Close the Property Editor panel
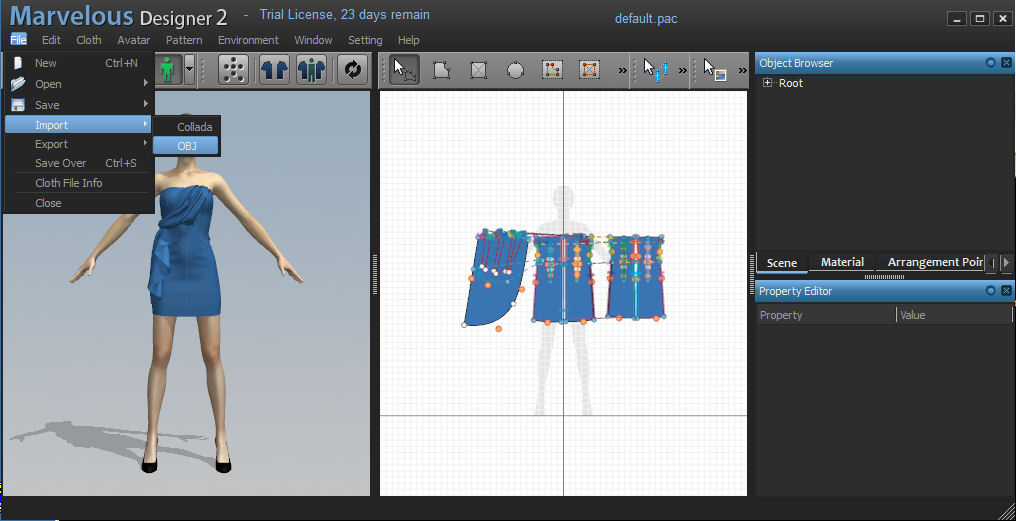Screen dimensions: 1016x521 coord(1006,291)
